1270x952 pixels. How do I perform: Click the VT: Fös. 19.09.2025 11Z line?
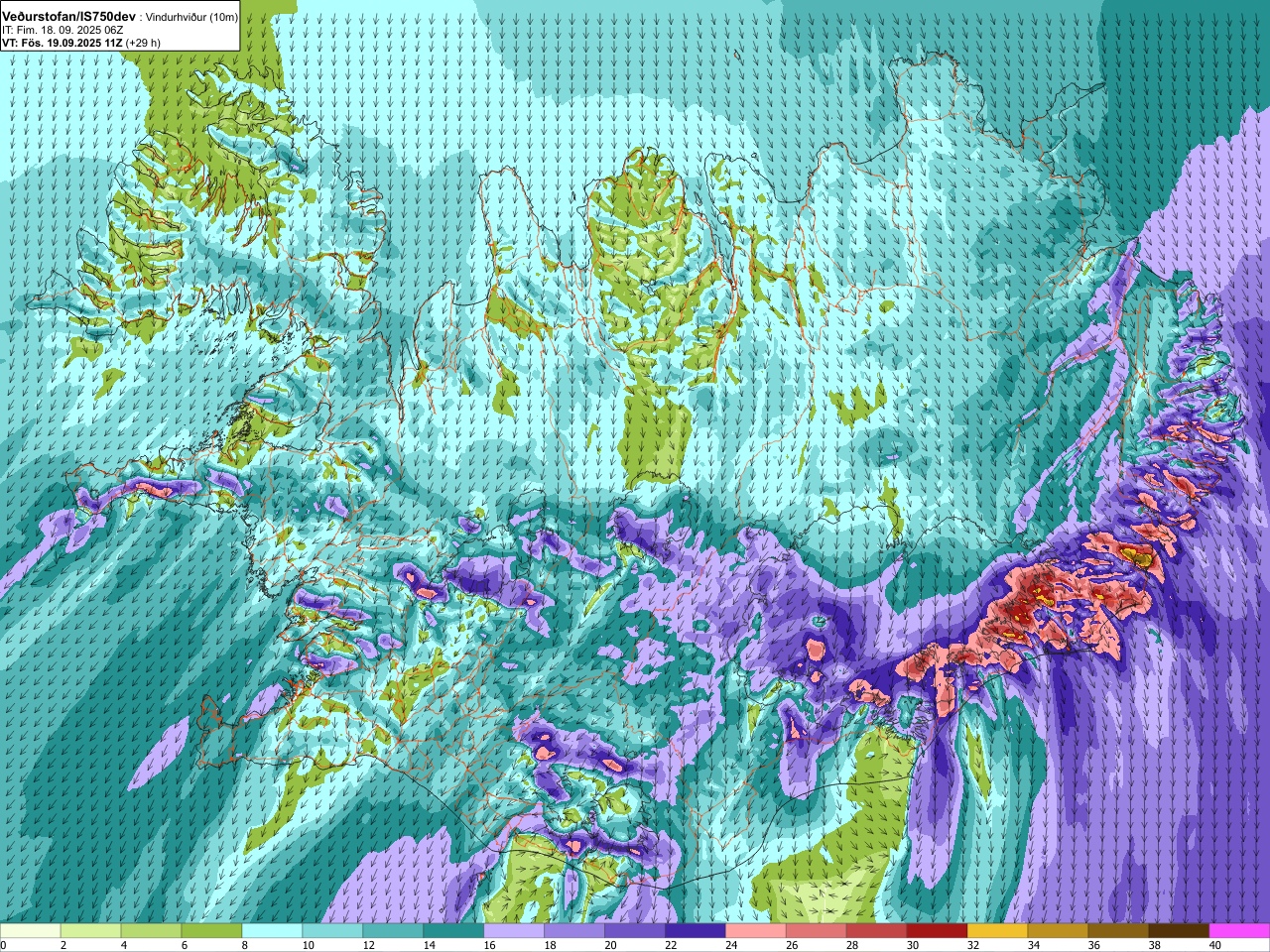(x=81, y=43)
